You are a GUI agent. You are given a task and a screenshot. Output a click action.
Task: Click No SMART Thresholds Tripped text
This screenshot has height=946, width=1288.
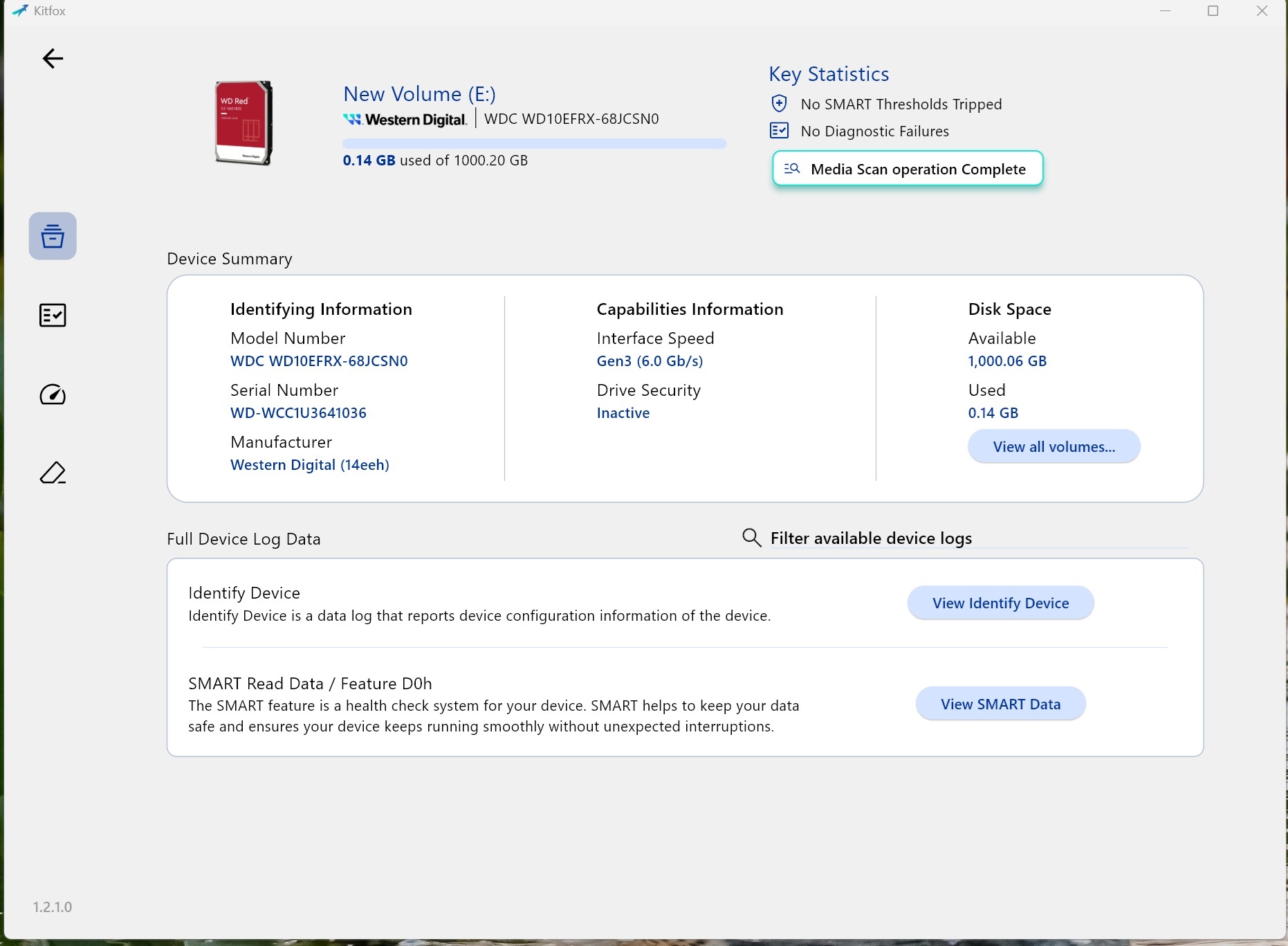(x=901, y=104)
